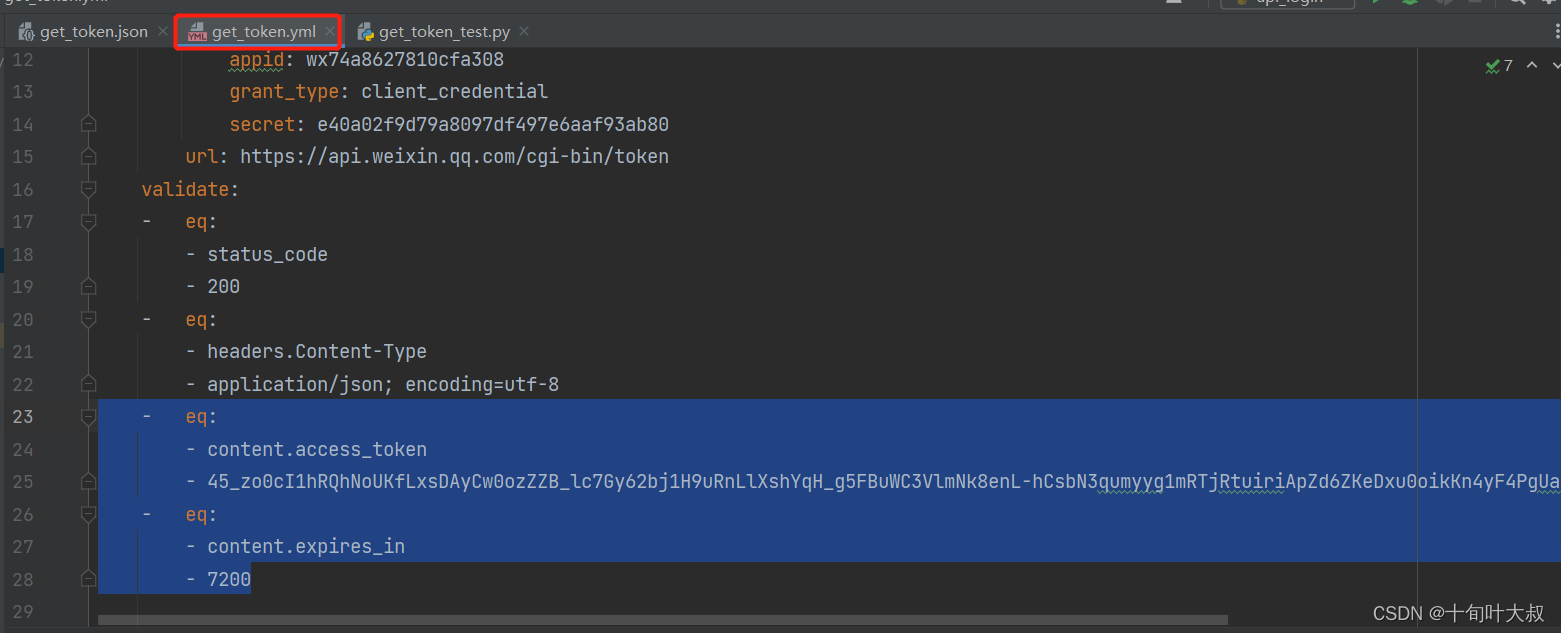Click the value 200 on line 19
Viewport: 1561px width, 633px height.
(x=224, y=287)
